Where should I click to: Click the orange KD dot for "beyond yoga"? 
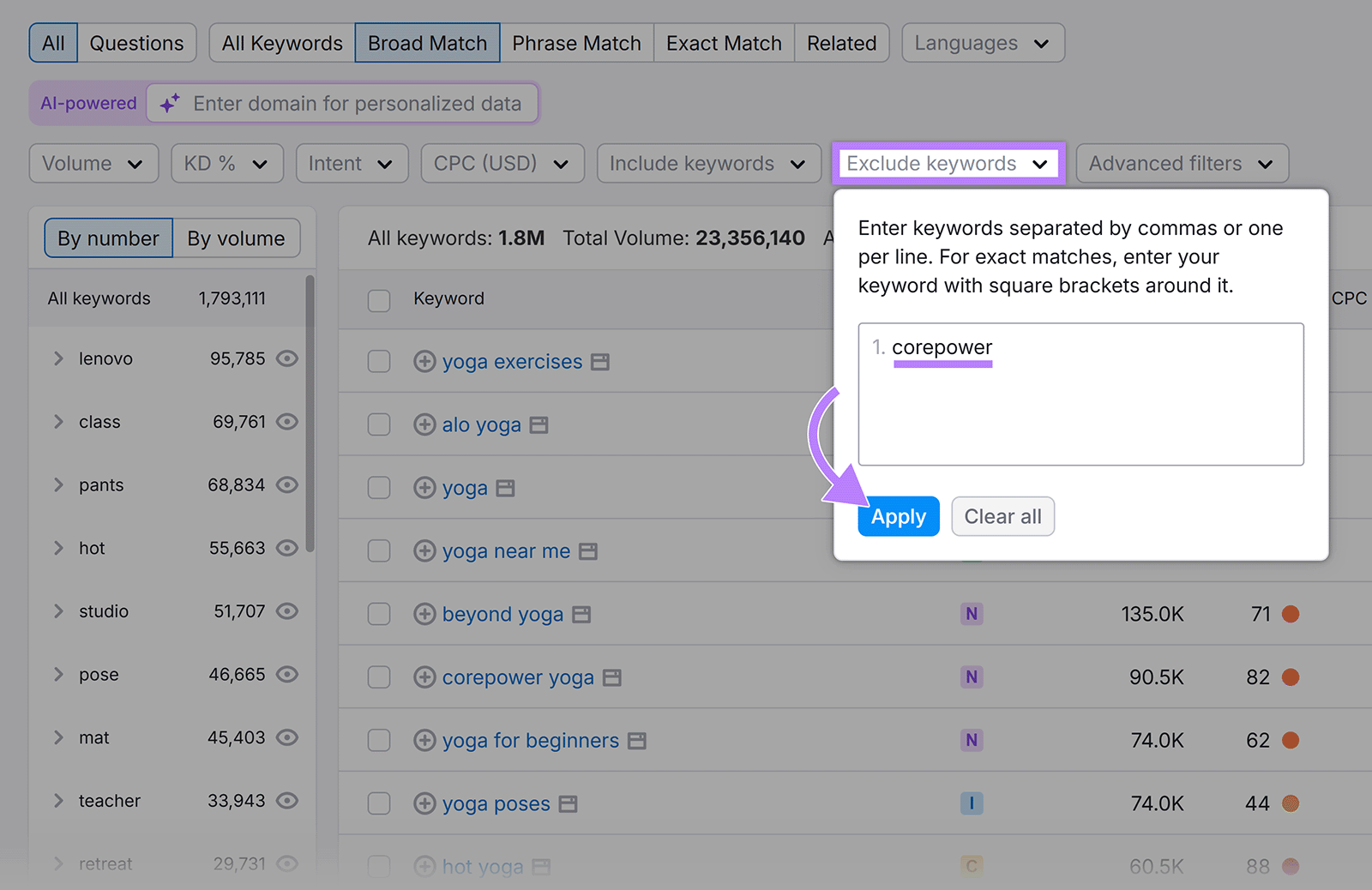point(1291,613)
